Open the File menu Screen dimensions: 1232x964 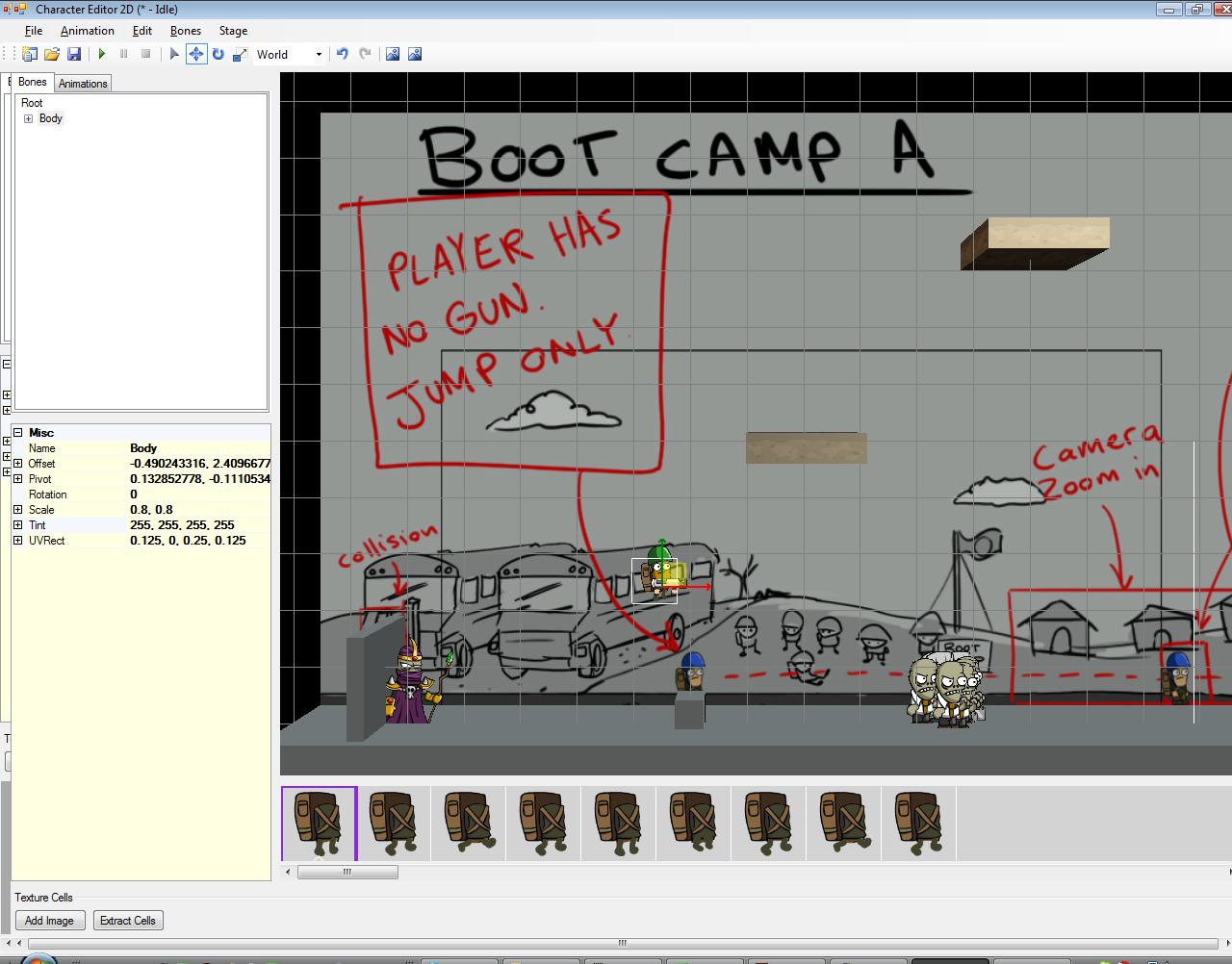(x=34, y=31)
